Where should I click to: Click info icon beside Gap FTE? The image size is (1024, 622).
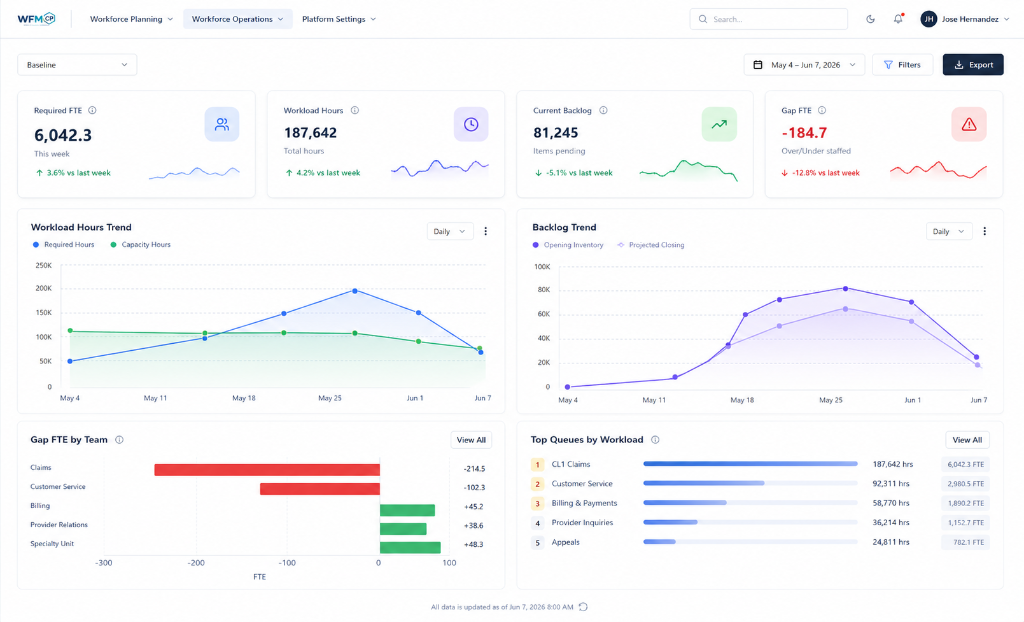click(x=822, y=110)
